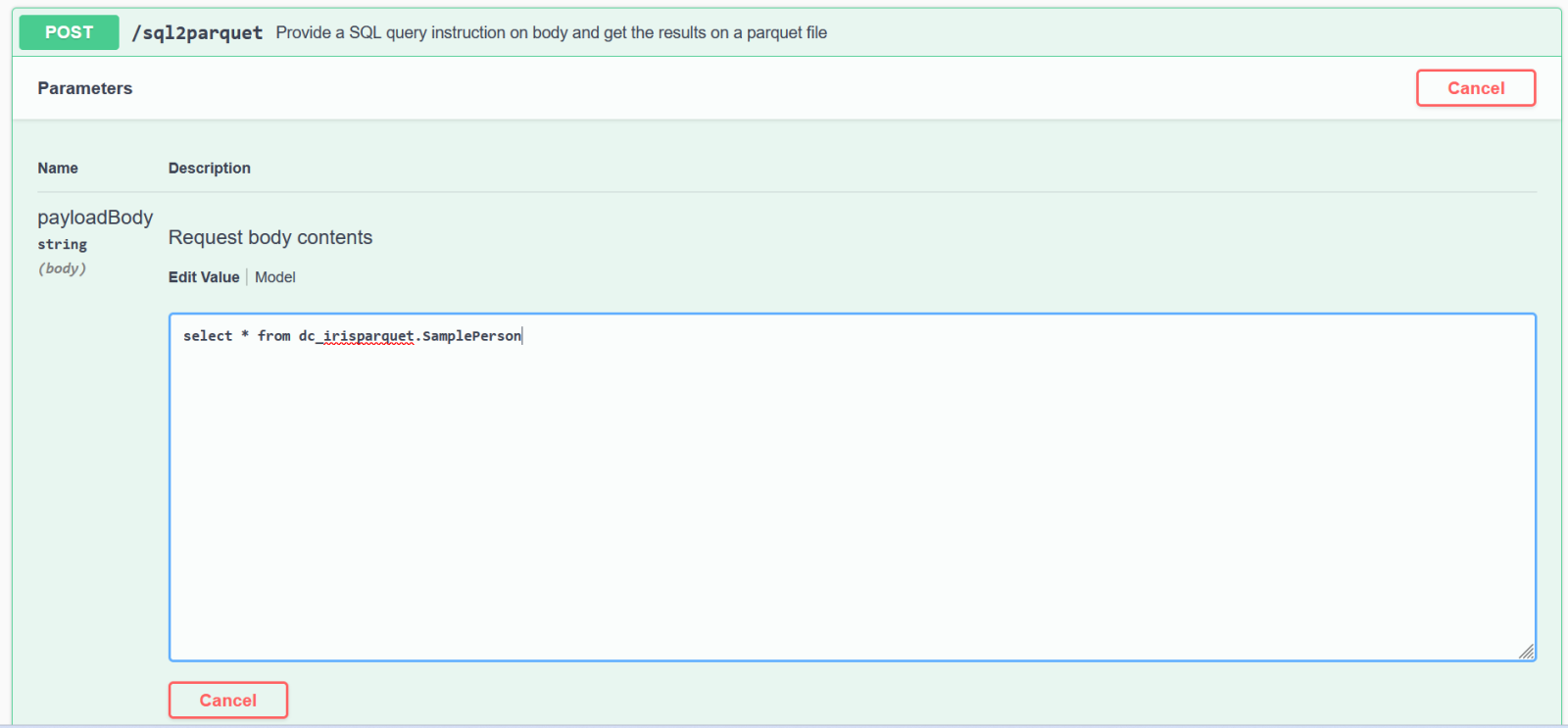Screen dimensions: 1568x728
Task: Click the string type label
Action: click(62, 245)
